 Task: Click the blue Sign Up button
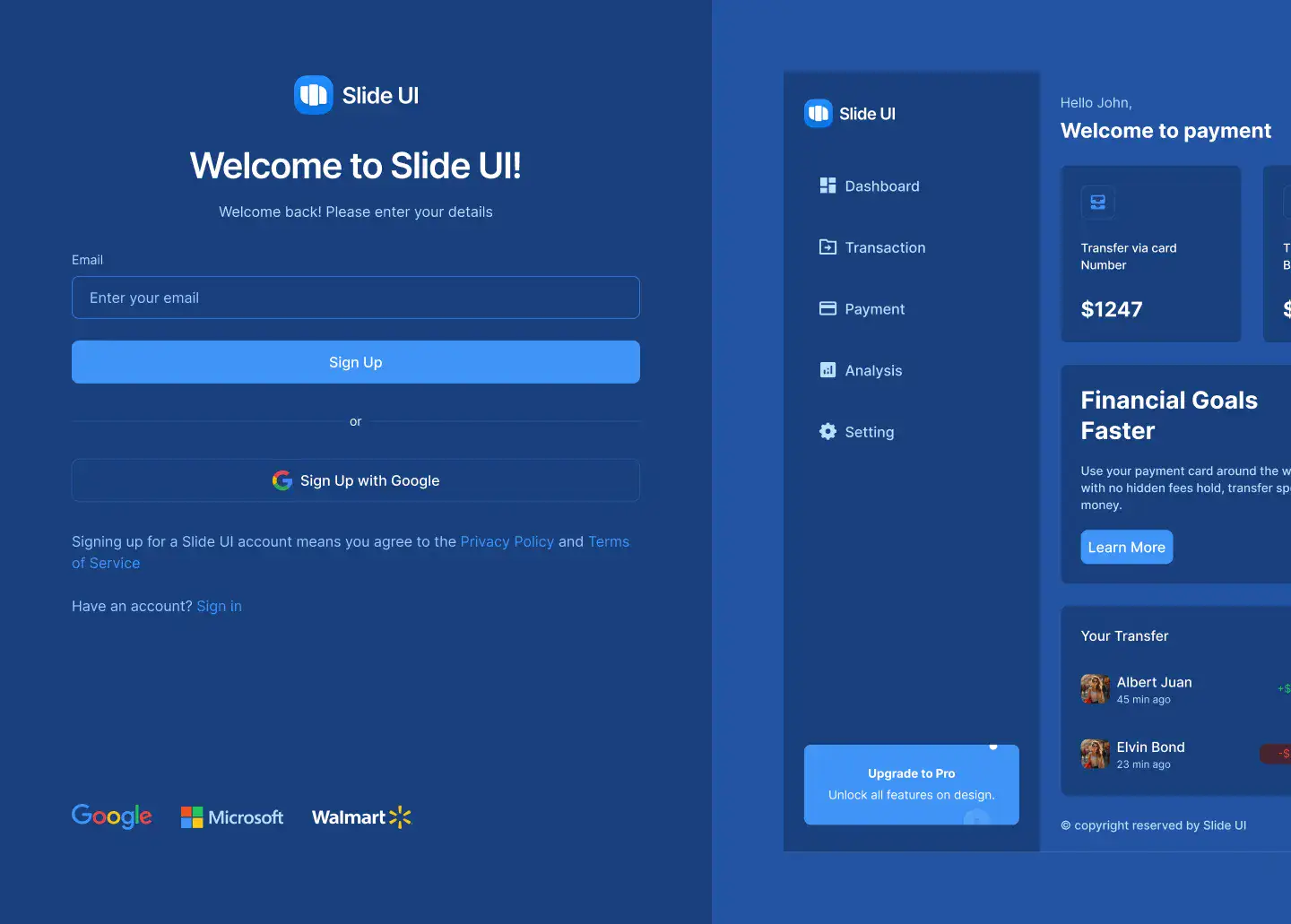coord(356,362)
